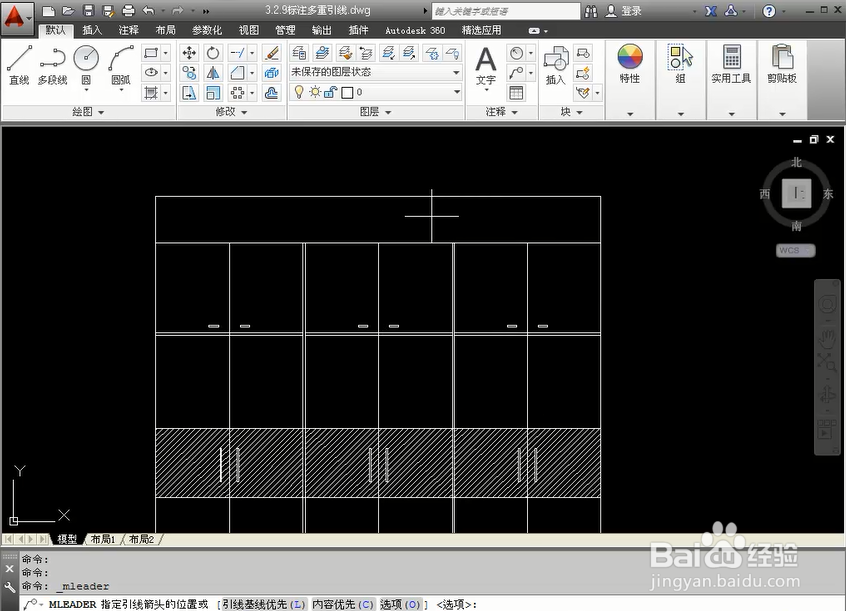Click the Plot printer icon
Viewport: 846px width, 611px height.
(x=128, y=10)
